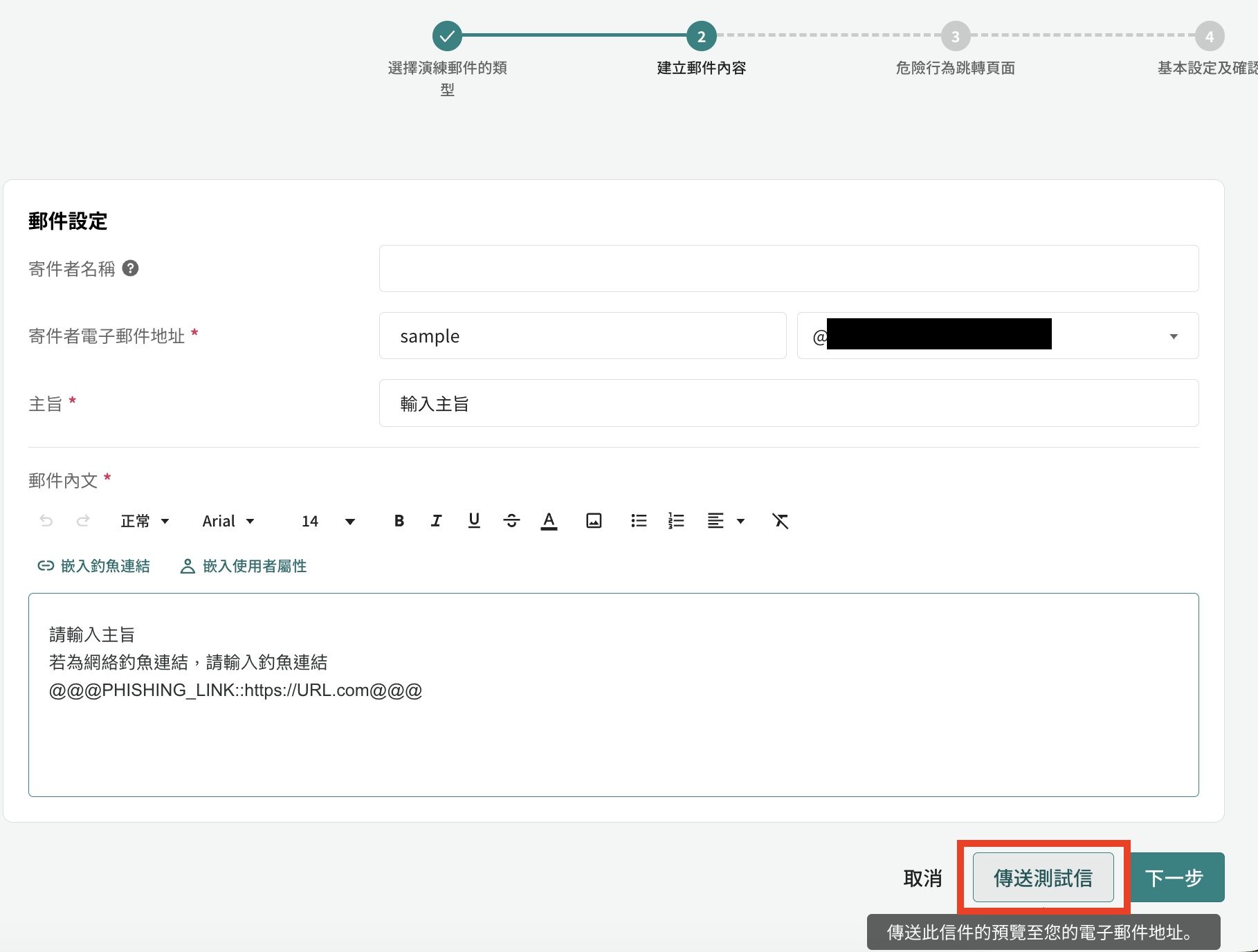
Task: Toggle underline formatting
Action: point(474,521)
